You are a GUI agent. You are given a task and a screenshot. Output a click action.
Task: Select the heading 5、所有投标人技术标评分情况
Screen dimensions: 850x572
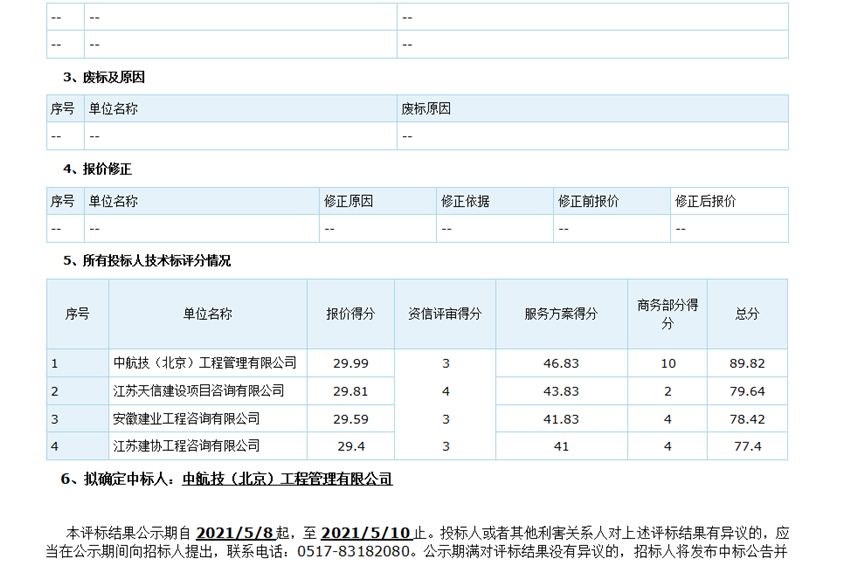(x=146, y=261)
